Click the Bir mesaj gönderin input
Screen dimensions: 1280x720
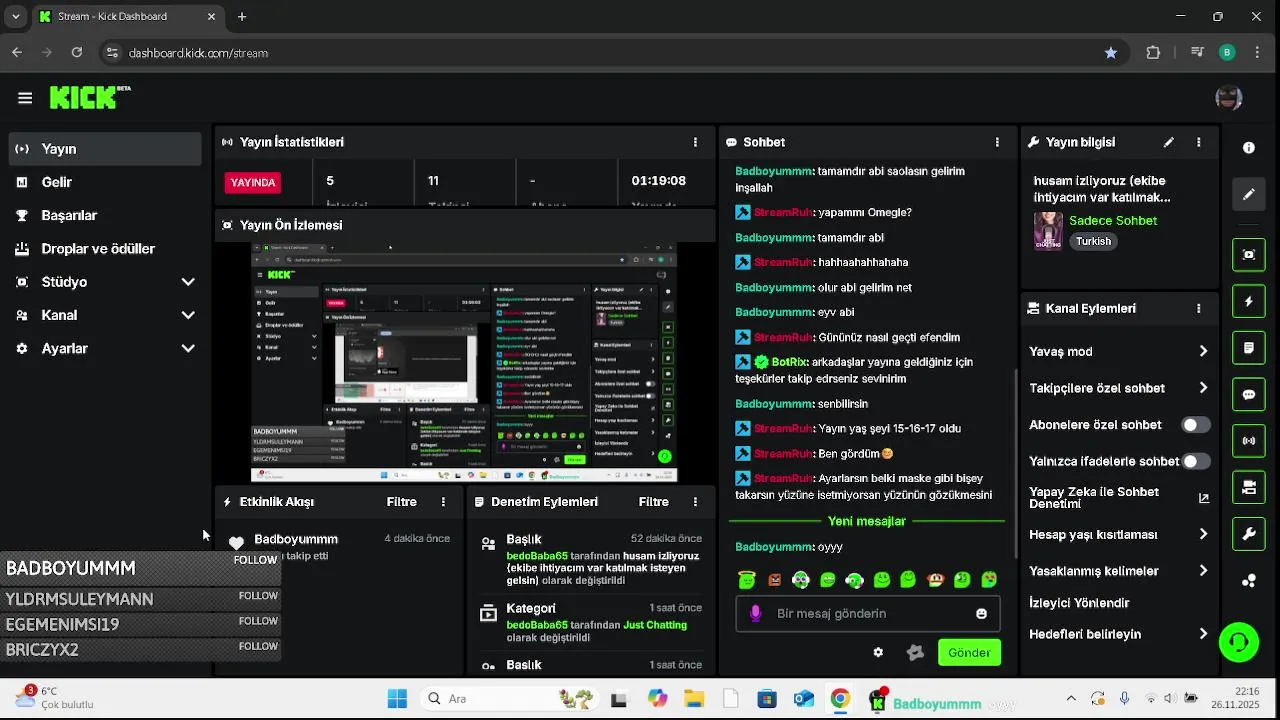[x=868, y=614]
